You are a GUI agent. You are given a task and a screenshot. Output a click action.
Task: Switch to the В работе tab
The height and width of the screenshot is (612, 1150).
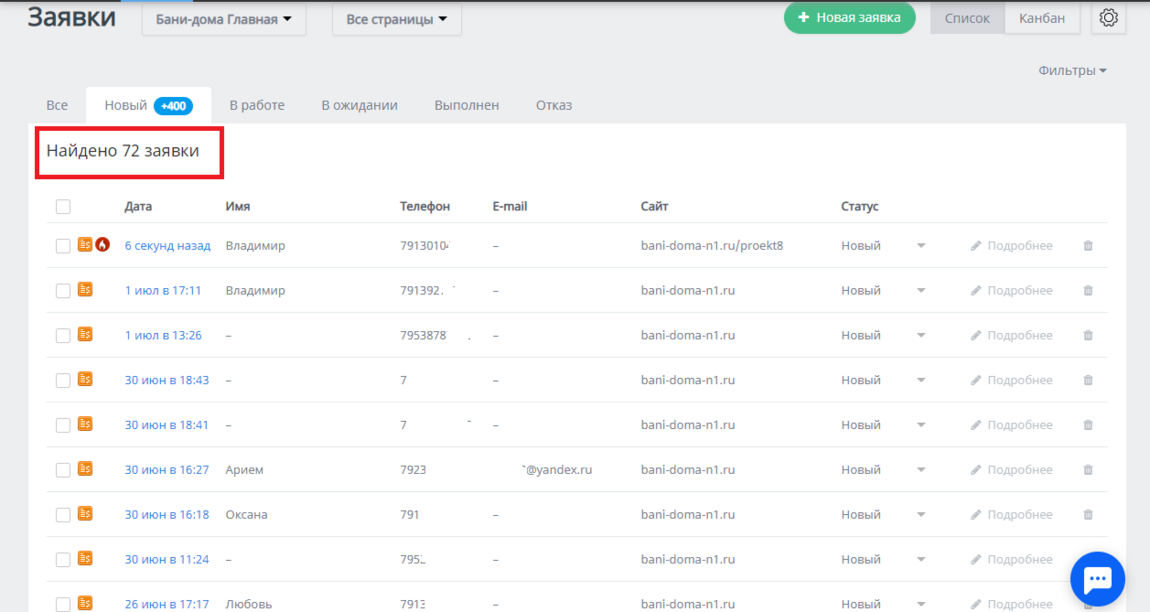pyautogui.click(x=257, y=105)
